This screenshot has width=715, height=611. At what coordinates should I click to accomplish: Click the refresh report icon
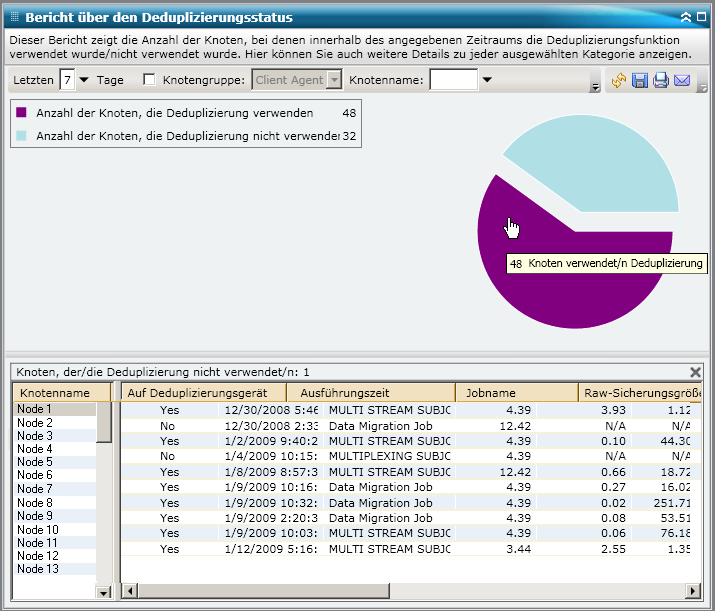[x=619, y=80]
